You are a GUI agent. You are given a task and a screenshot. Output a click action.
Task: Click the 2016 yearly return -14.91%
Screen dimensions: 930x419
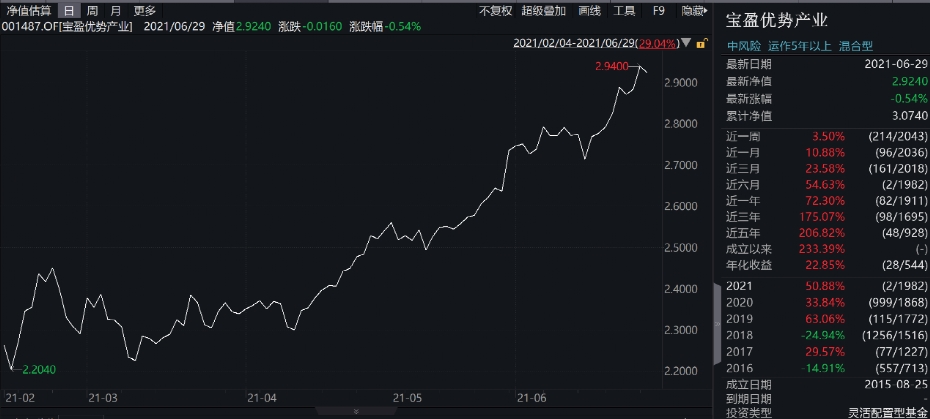pos(823,368)
